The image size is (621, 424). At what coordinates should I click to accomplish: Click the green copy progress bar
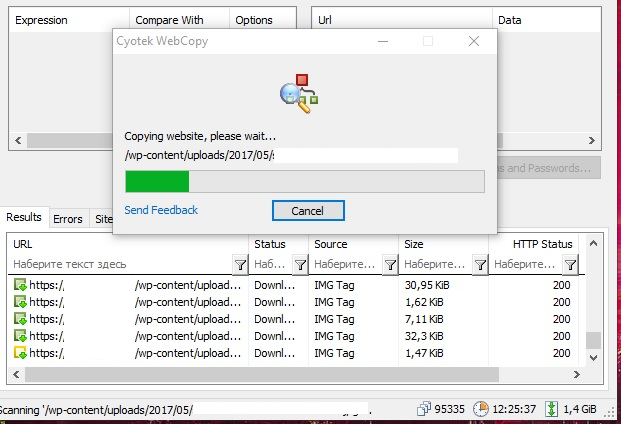tap(305, 181)
